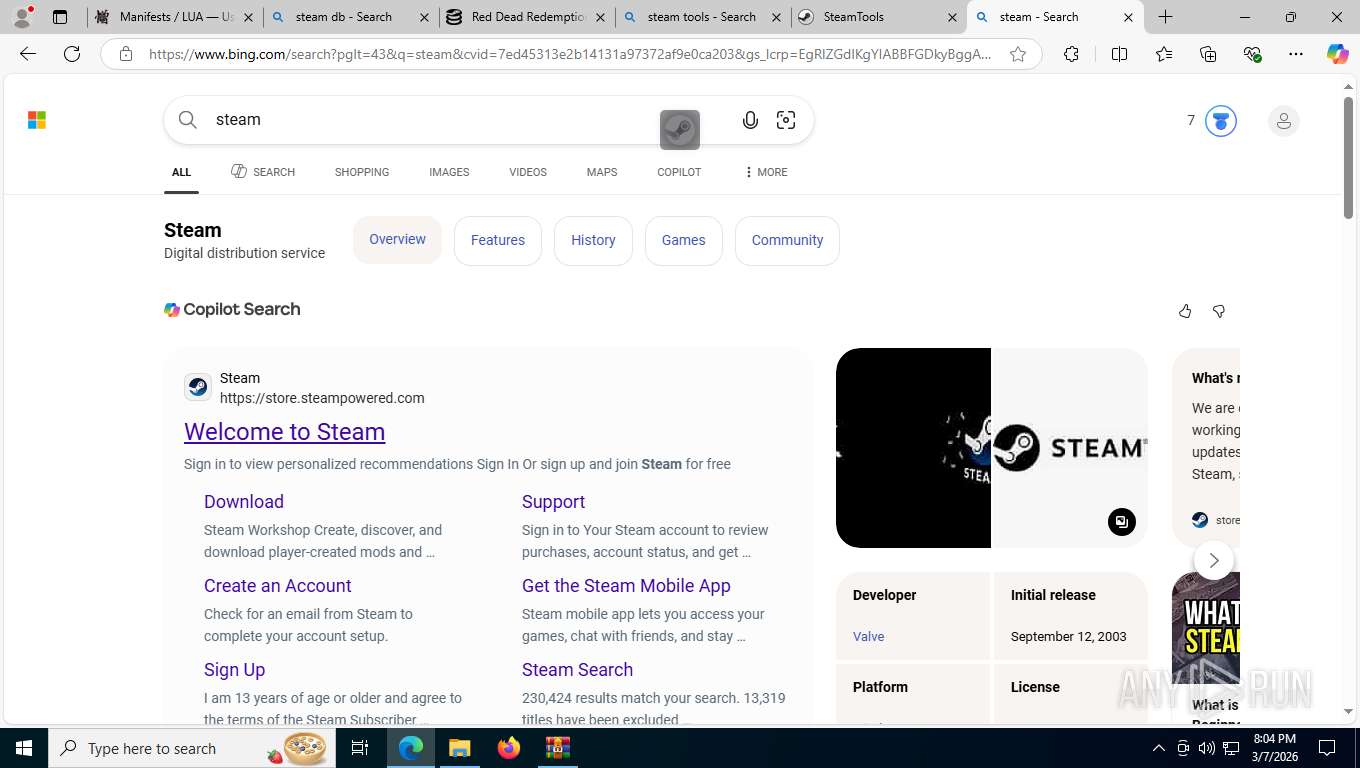Close the steam - Search tab

tap(1129, 17)
